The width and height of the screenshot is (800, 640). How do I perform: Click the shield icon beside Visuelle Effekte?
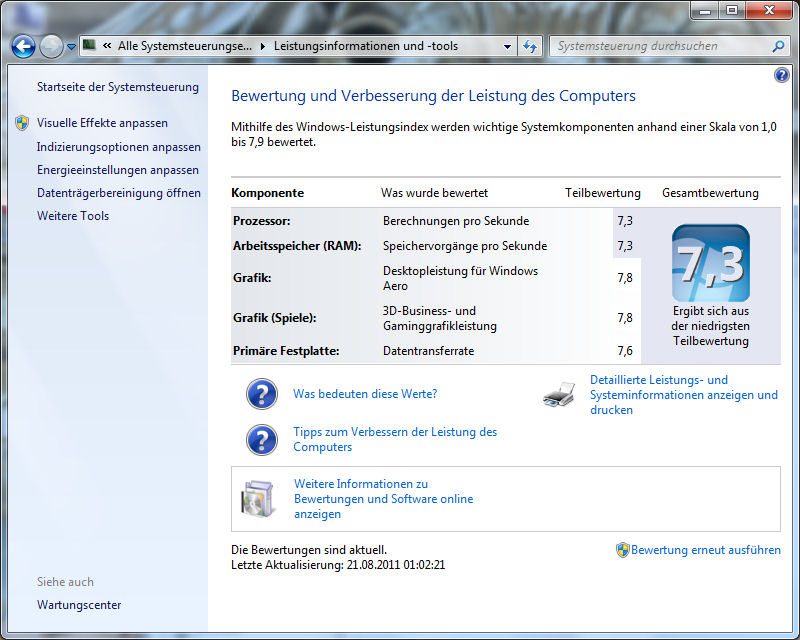pyautogui.click(x=22, y=123)
